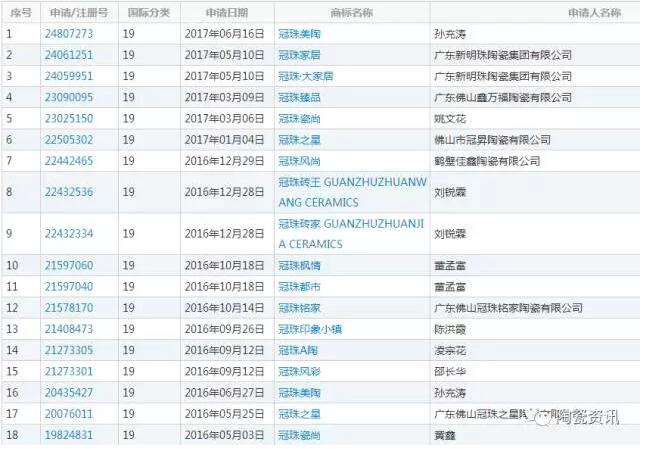Open registration number 22505302
645x449 pixels.
(69, 140)
